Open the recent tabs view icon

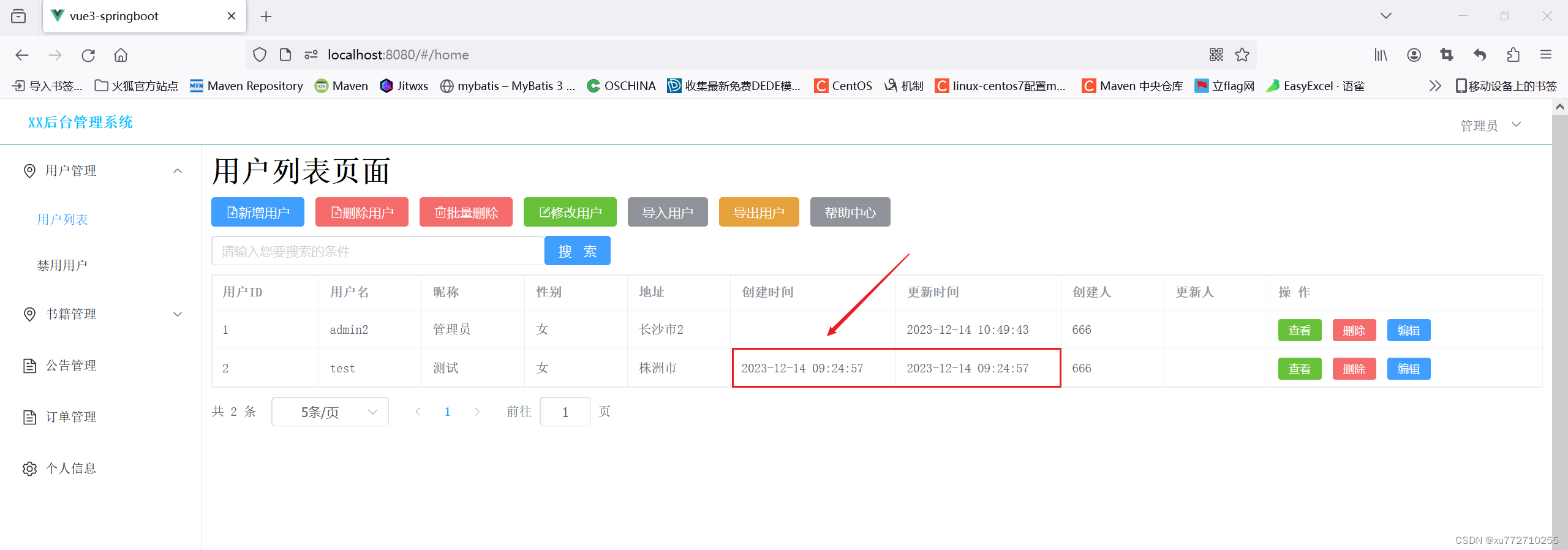click(18, 16)
